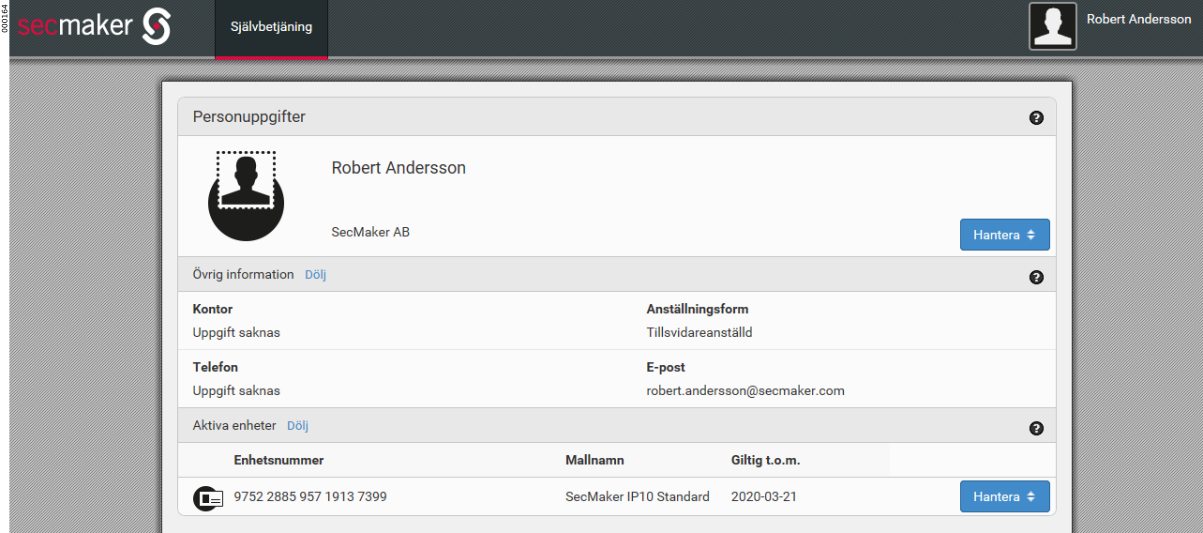Open the user avatar in top bar
1203x533 pixels.
[x=1052, y=26]
